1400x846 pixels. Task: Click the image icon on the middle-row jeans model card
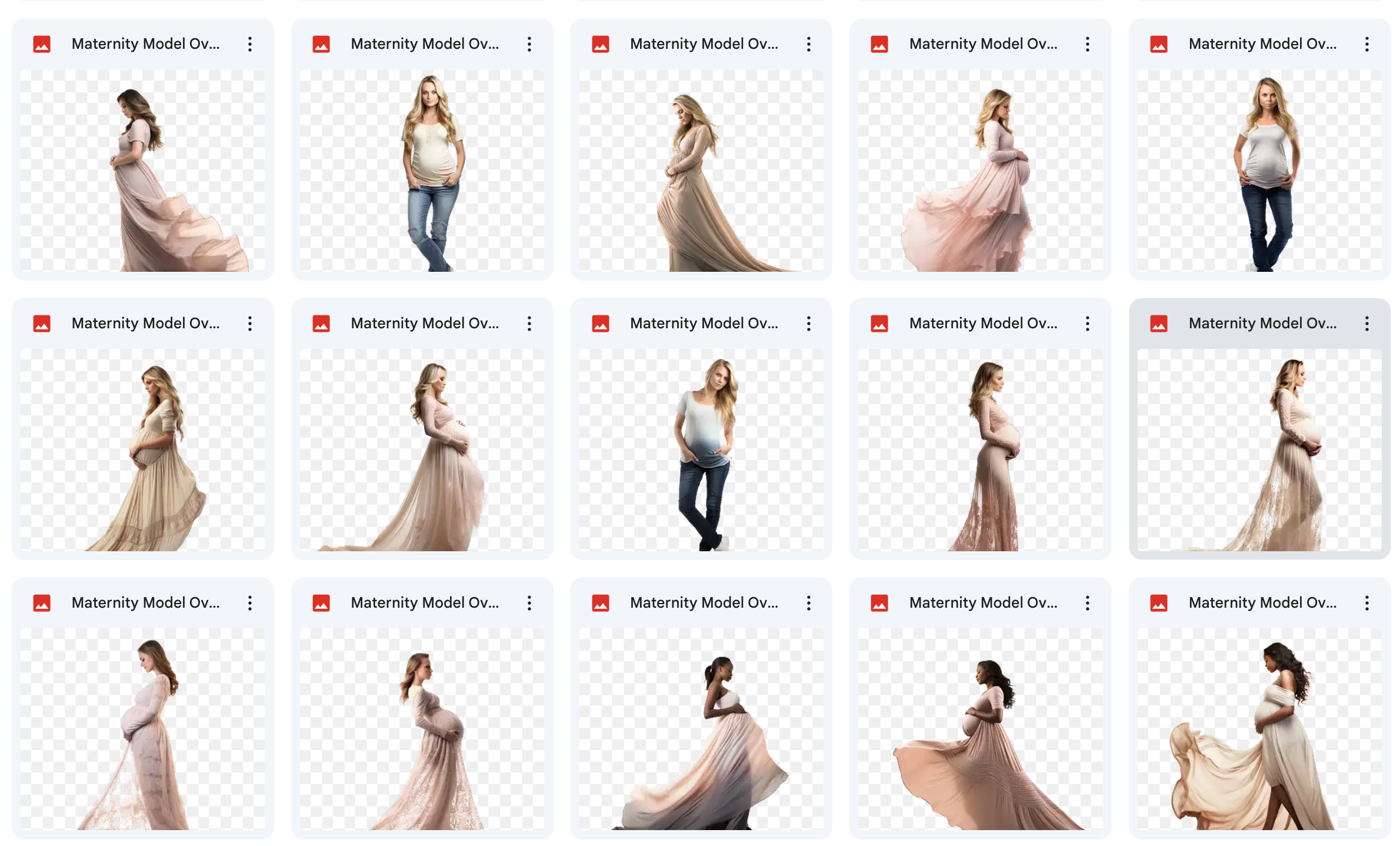(x=600, y=323)
